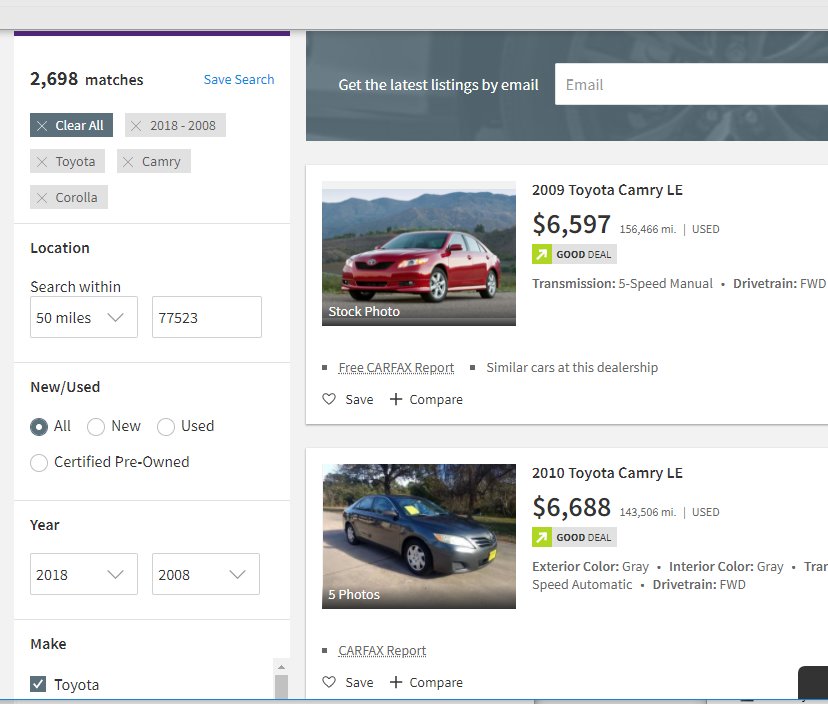
Task: Open the 2009 Toyota Camry LE listing title
Action: 607,190
